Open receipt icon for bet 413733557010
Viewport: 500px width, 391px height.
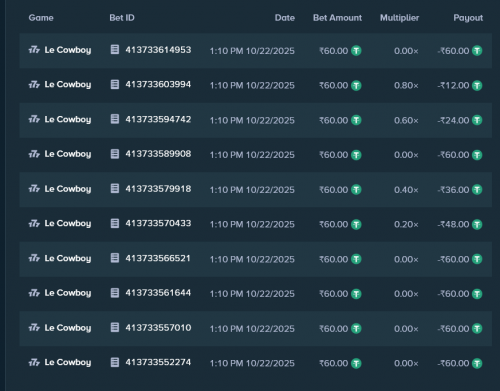(x=115, y=327)
